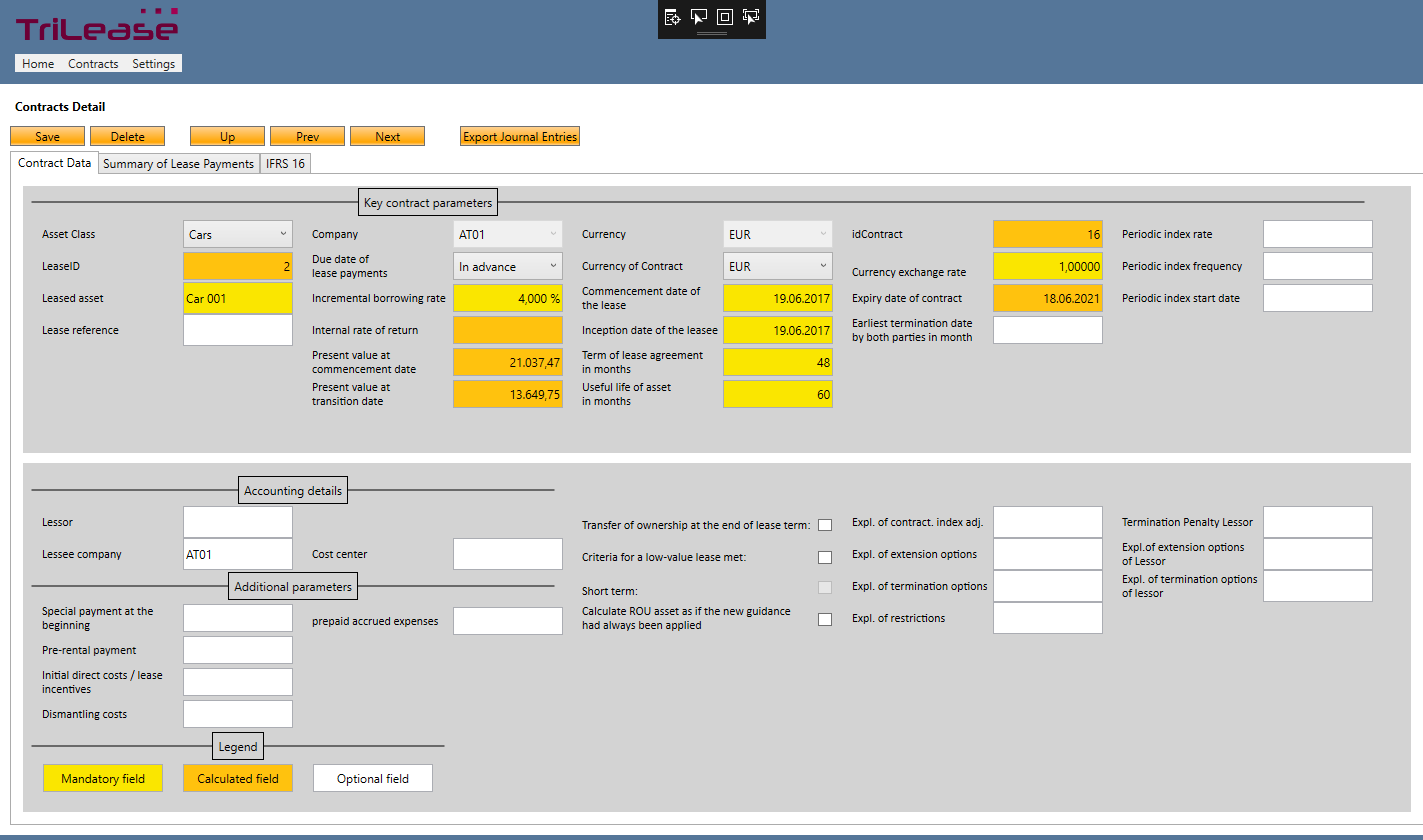Open the Settings menu

pyautogui.click(x=154, y=64)
